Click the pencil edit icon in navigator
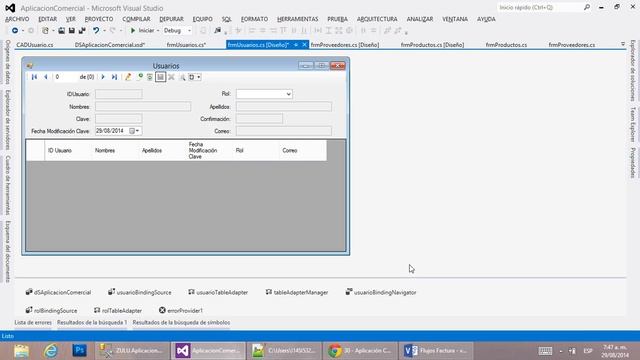Screen dimensions: 640x360 coord(128,77)
